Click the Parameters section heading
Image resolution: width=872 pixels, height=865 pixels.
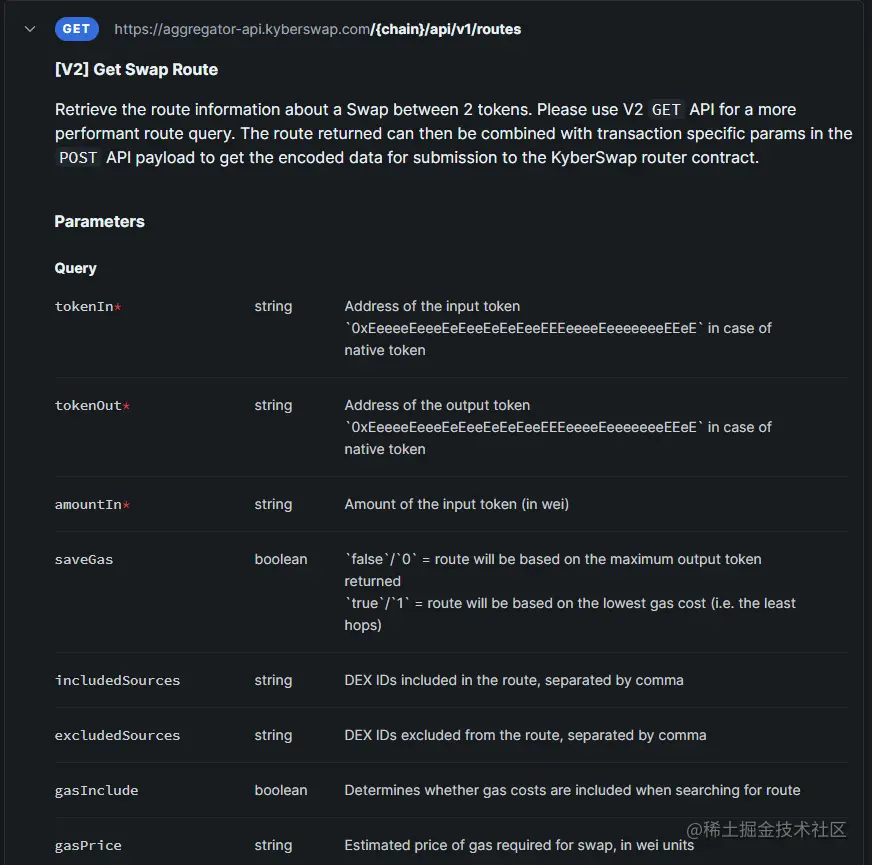point(99,221)
